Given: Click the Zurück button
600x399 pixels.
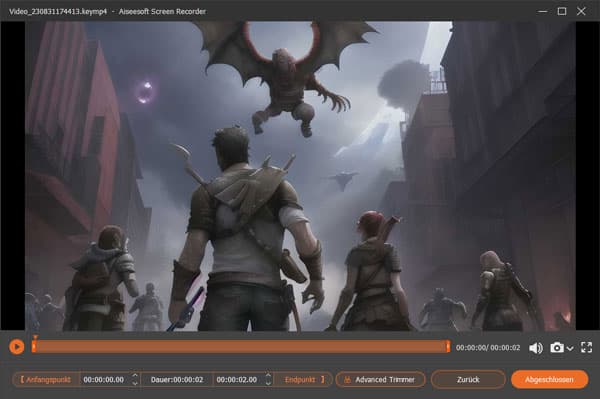Looking at the screenshot, I should click(468, 379).
